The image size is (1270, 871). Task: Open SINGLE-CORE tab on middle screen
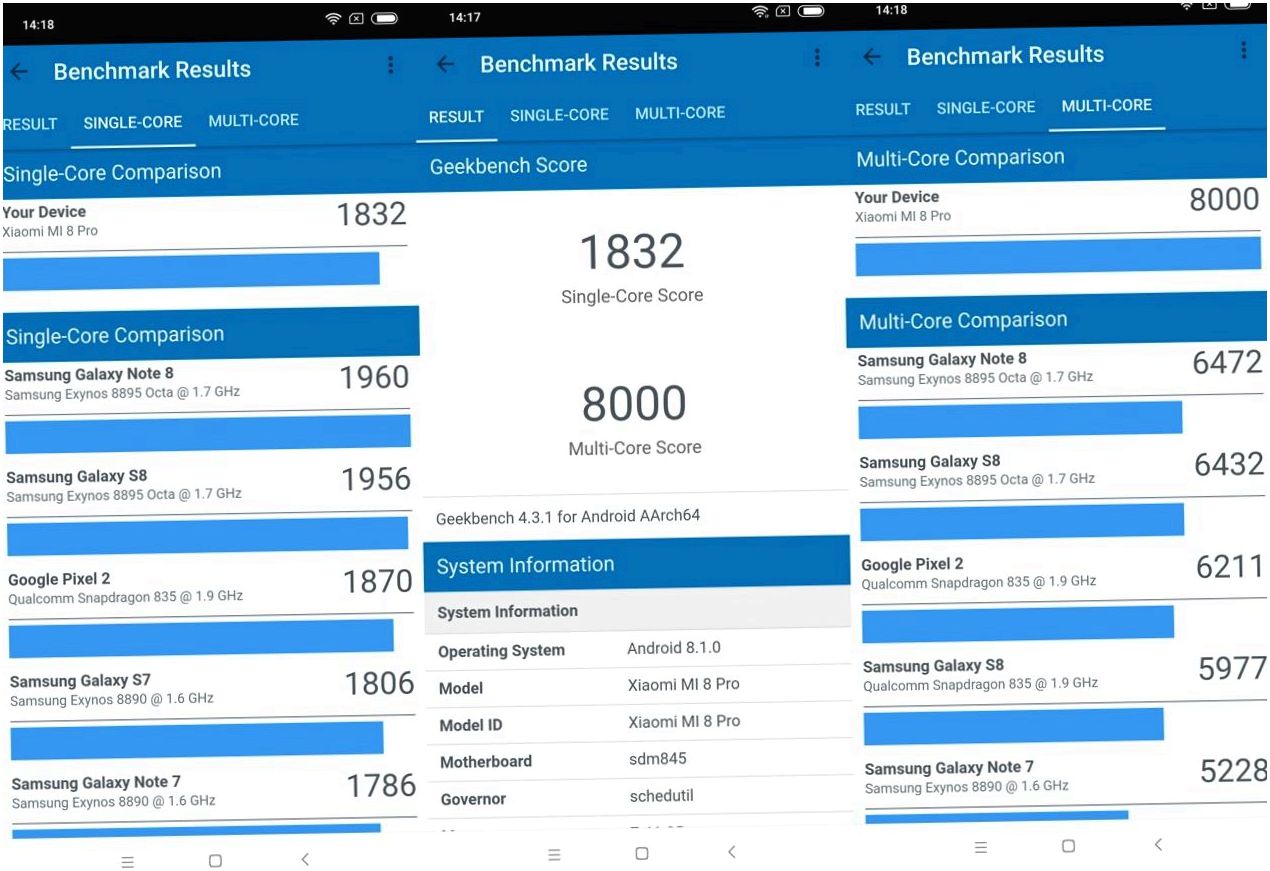pyautogui.click(x=559, y=115)
